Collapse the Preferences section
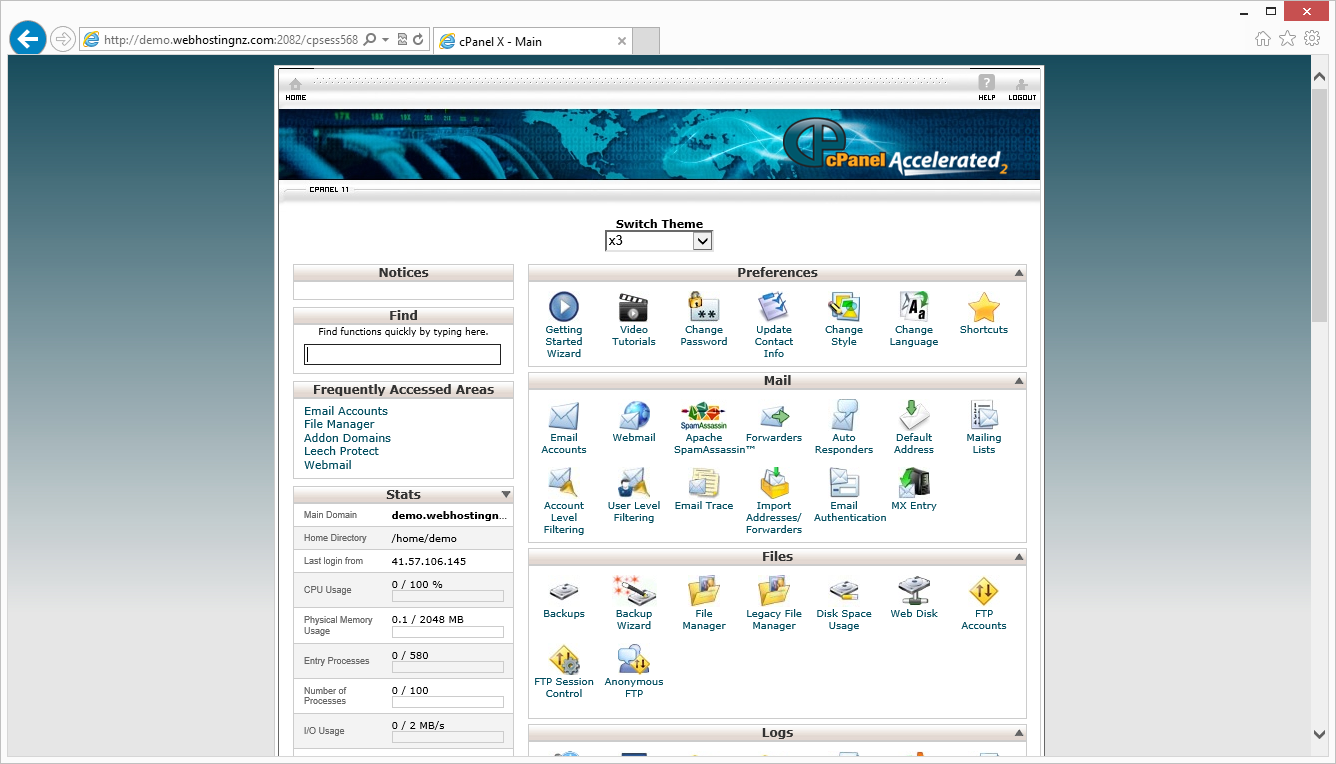Screen dimensions: 1336x764 [x=1018, y=273]
